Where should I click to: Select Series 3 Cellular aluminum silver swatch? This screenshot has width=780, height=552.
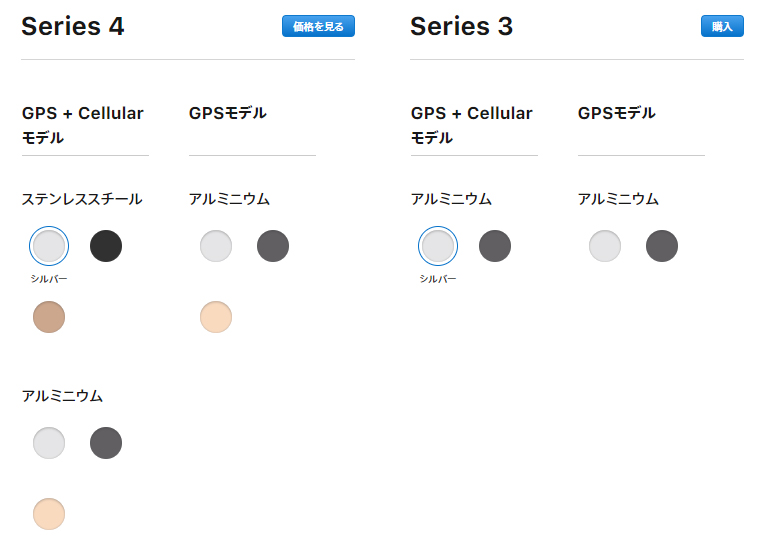coord(438,246)
